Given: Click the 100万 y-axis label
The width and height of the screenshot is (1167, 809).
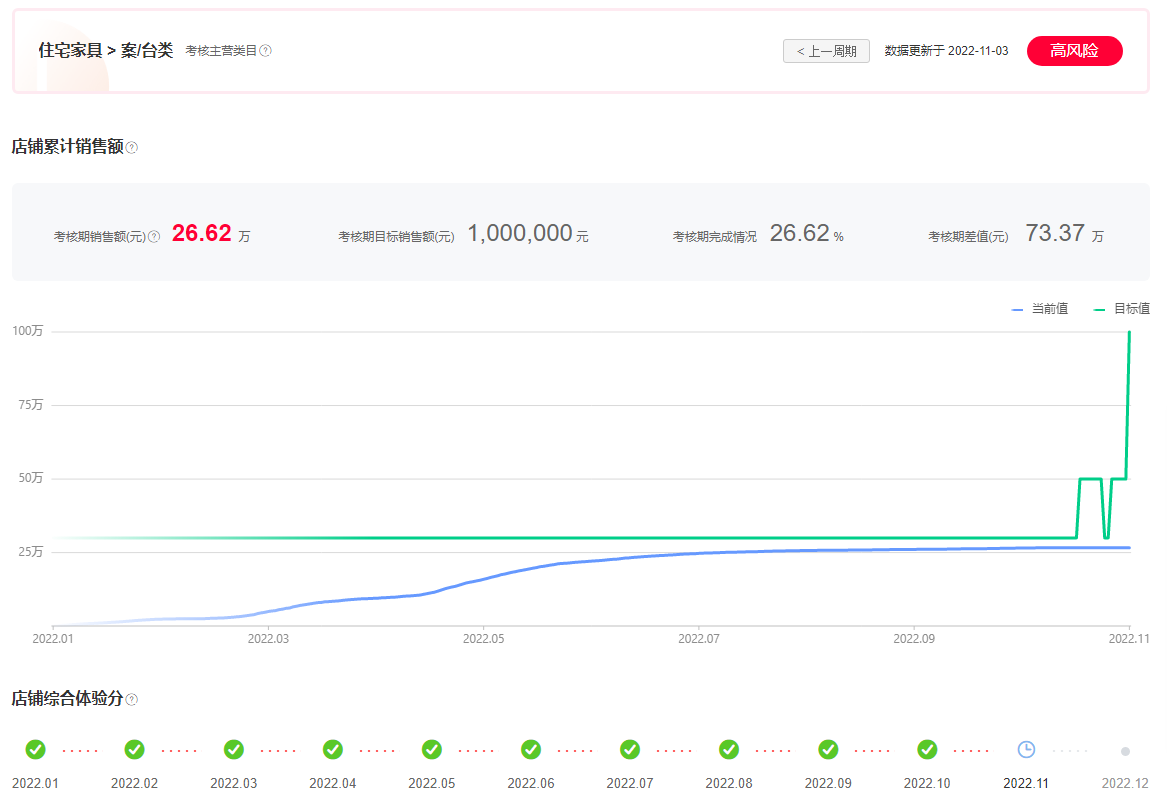Looking at the screenshot, I should point(28,330).
